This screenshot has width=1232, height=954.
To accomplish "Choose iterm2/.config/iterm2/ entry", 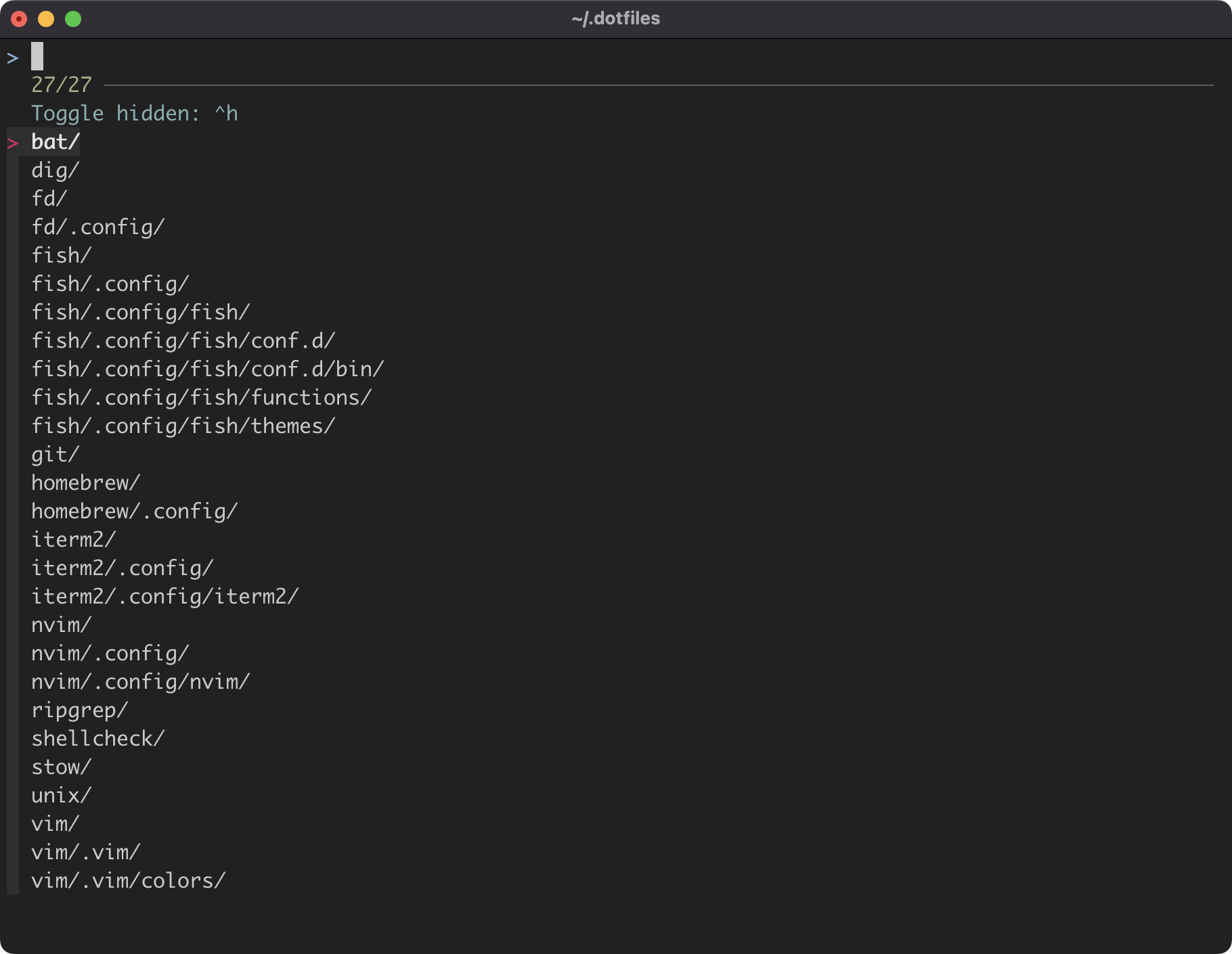I will (164, 596).
